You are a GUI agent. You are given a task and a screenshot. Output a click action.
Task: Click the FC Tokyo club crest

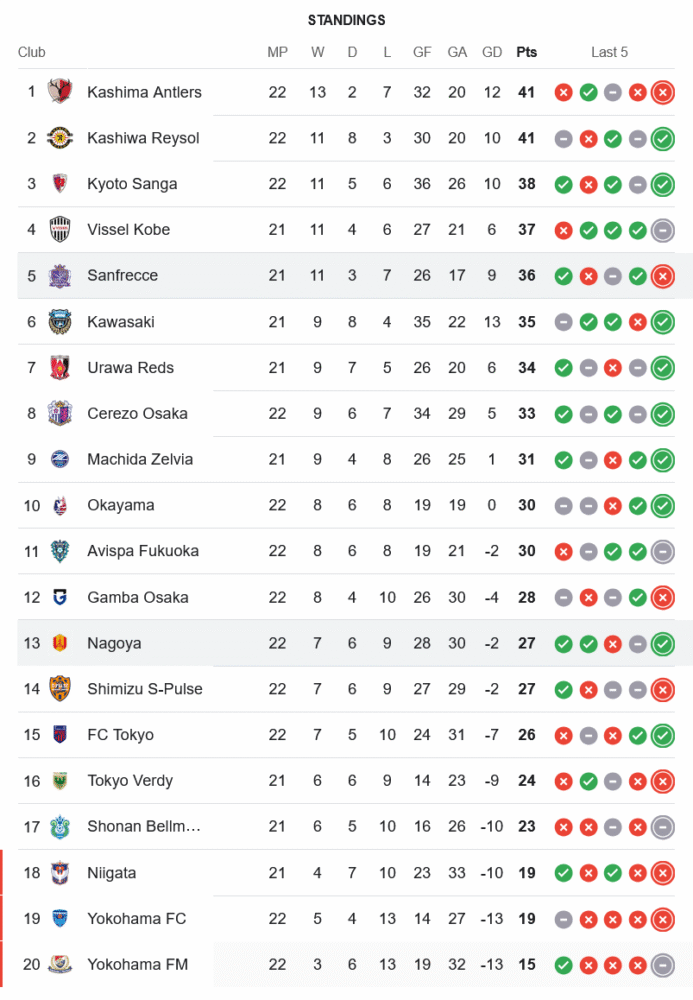click(x=60, y=735)
